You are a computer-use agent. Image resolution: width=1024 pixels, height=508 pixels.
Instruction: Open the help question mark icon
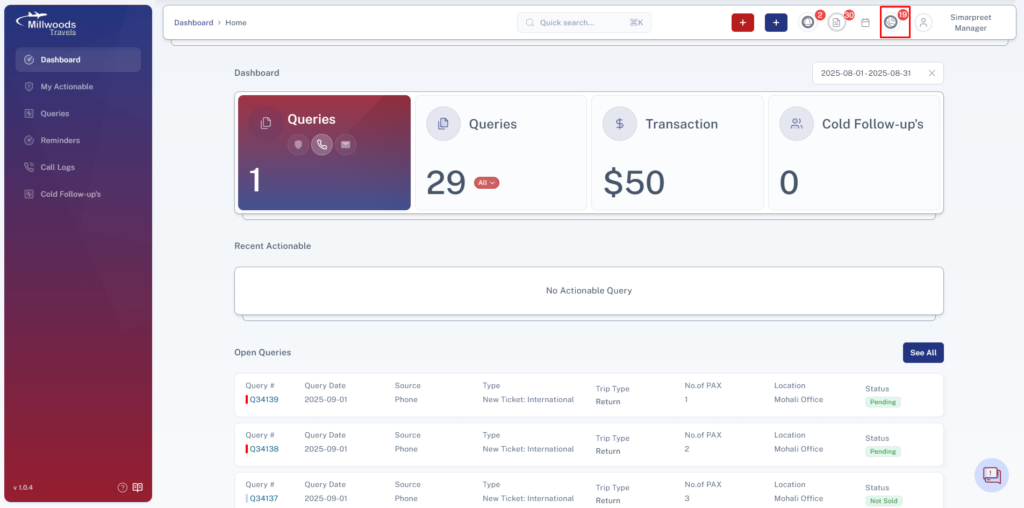coord(122,487)
